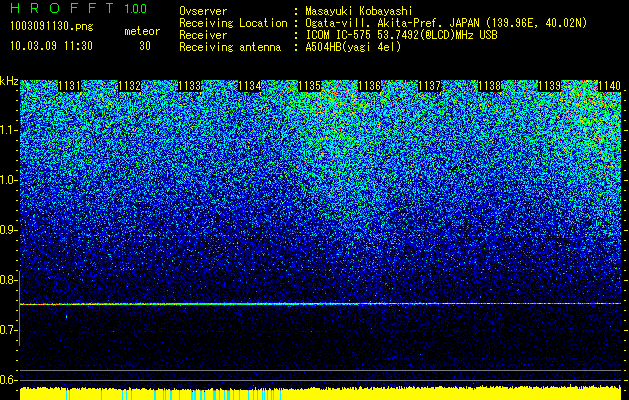Screen dimensions: 629x400
Task: Click time marker 1139
Action: (x=549, y=86)
